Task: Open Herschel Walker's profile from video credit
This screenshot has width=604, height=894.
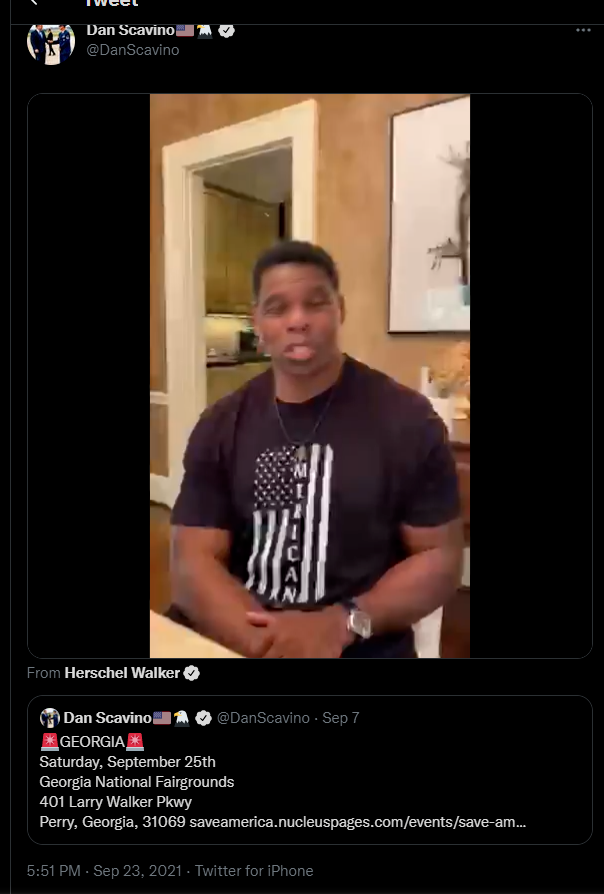Action: [x=122, y=673]
